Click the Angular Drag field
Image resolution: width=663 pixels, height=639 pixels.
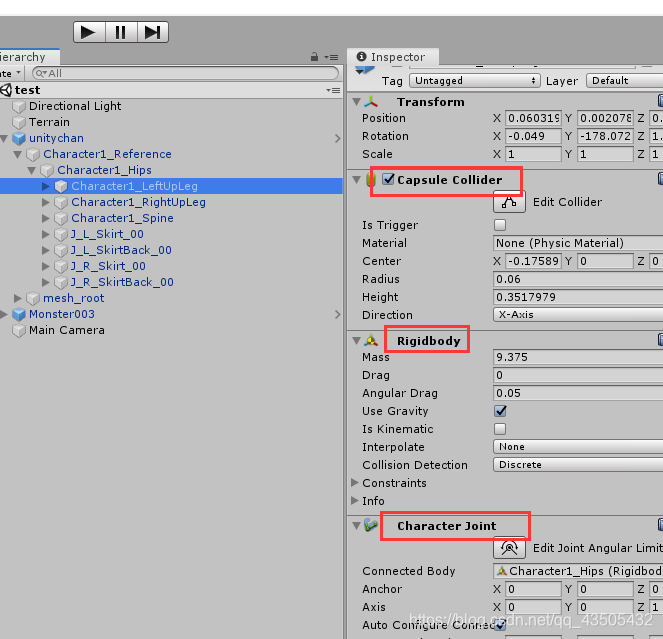[x=578, y=393]
